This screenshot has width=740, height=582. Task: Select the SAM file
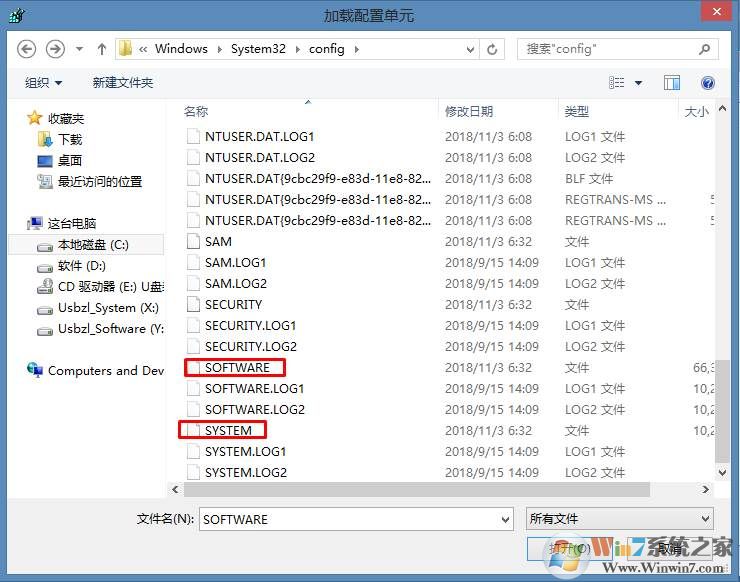[218, 242]
